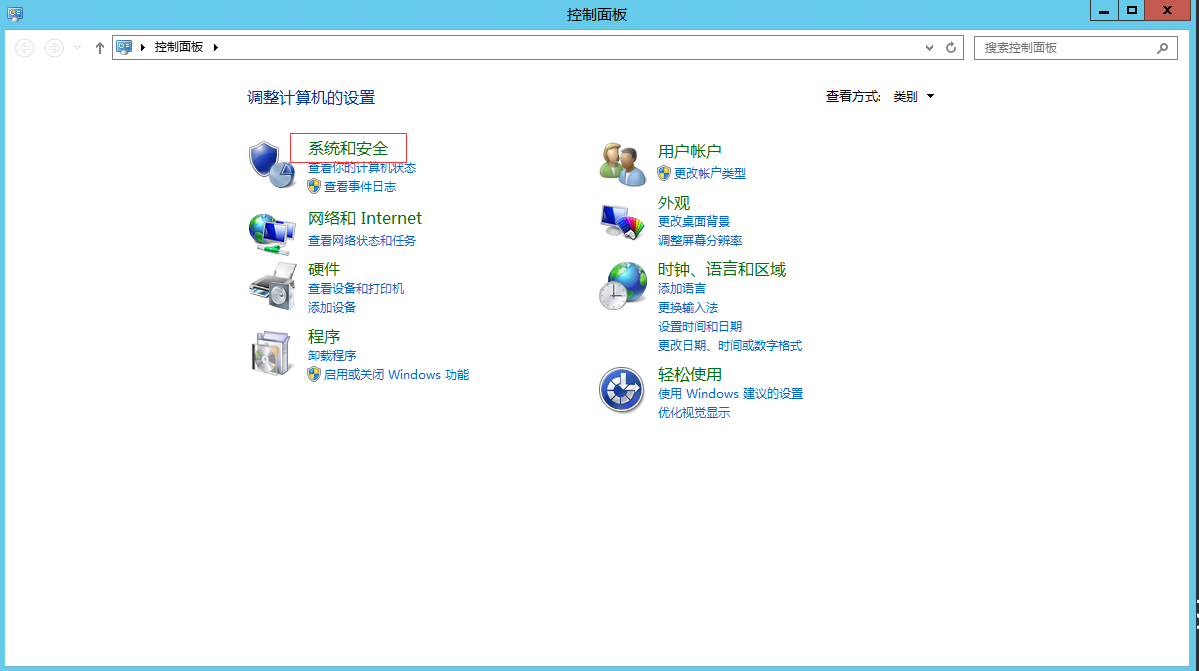Image resolution: width=1199 pixels, height=671 pixels.
Task: Click the refresh icon in address bar
Action: 950,47
